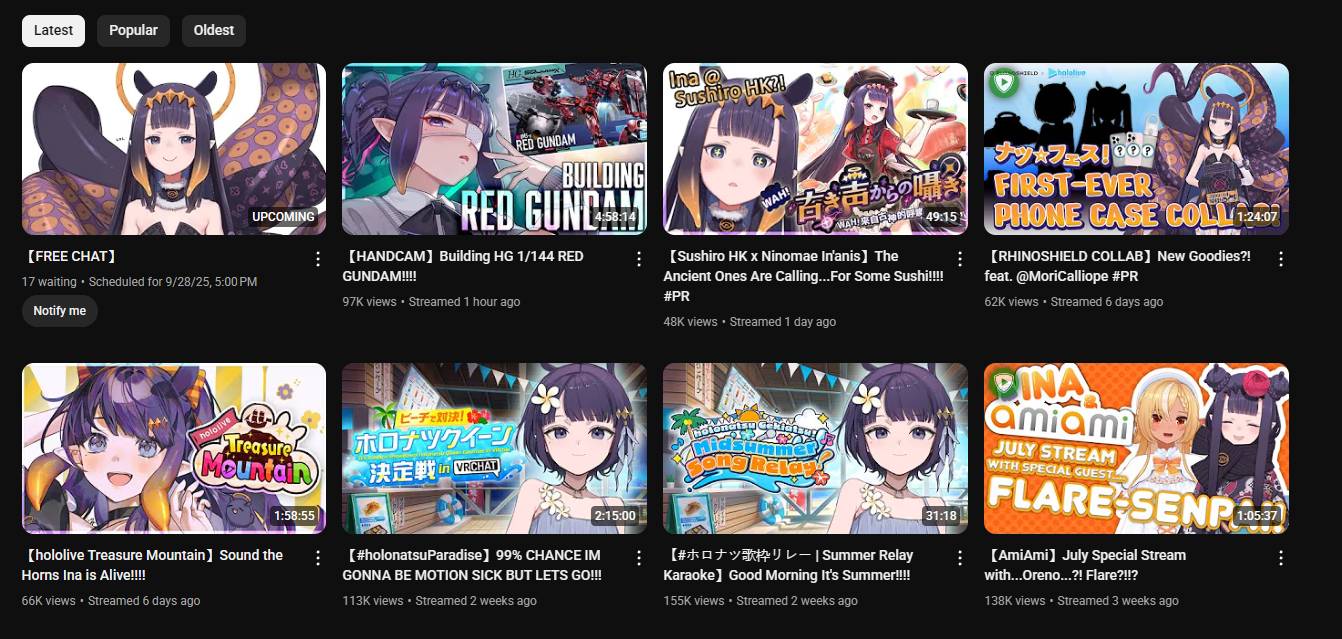Open three-dot menu for Building RED GUNDAM video
The image size is (1342, 639).
point(639,259)
